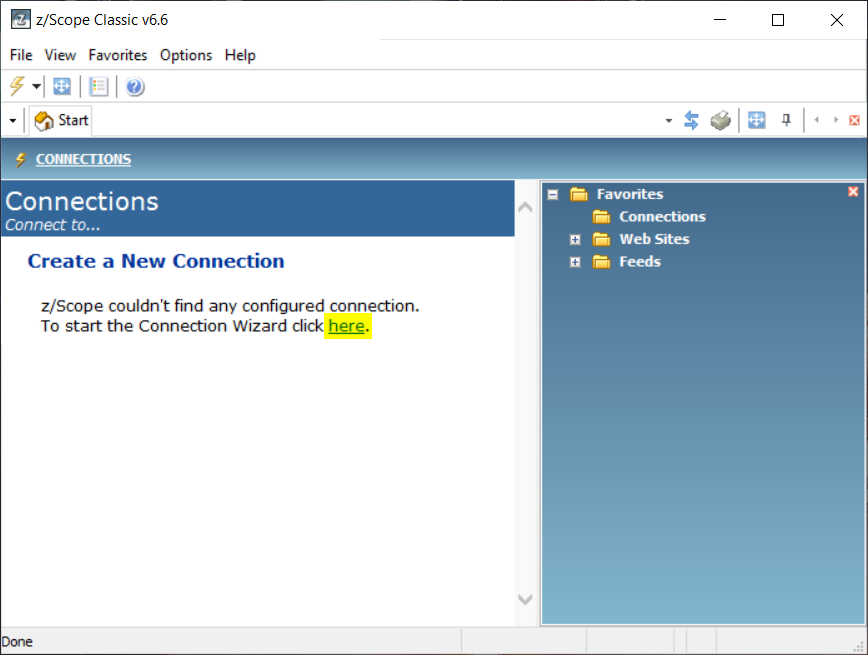Select Favorites root folder in tree
This screenshot has width=868, height=655.
[630, 194]
